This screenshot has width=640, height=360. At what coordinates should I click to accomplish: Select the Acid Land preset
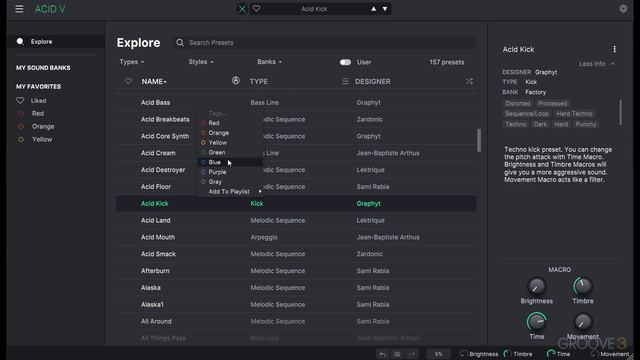pos(296,220)
